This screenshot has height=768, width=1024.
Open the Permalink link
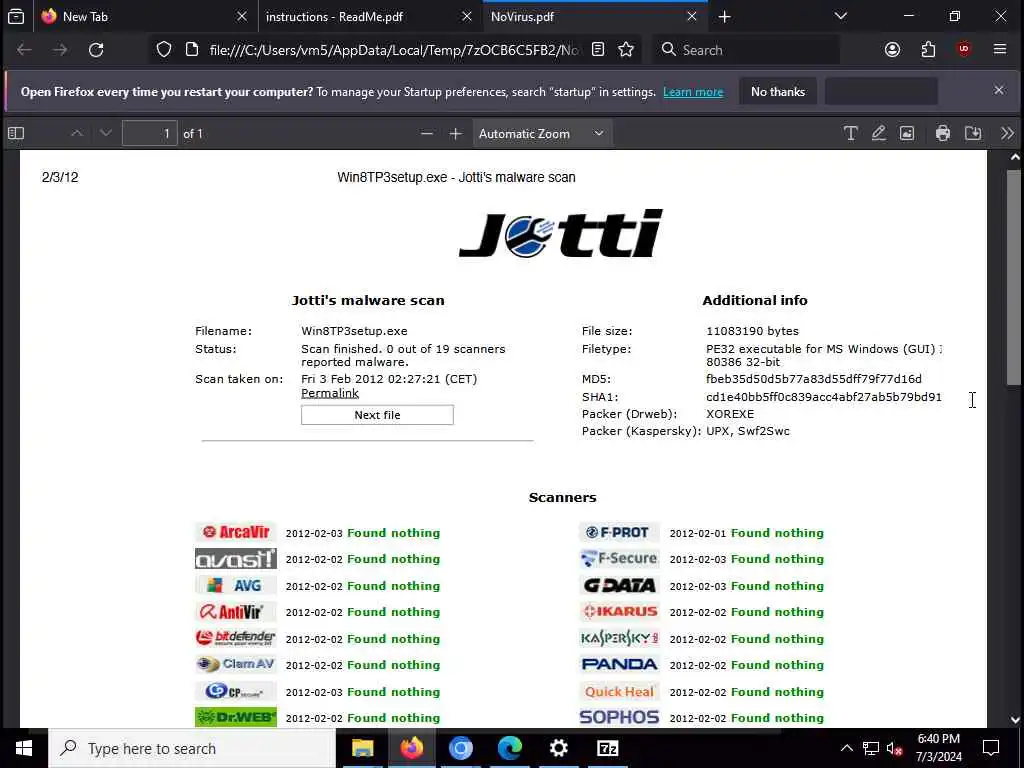pyautogui.click(x=330, y=393)
